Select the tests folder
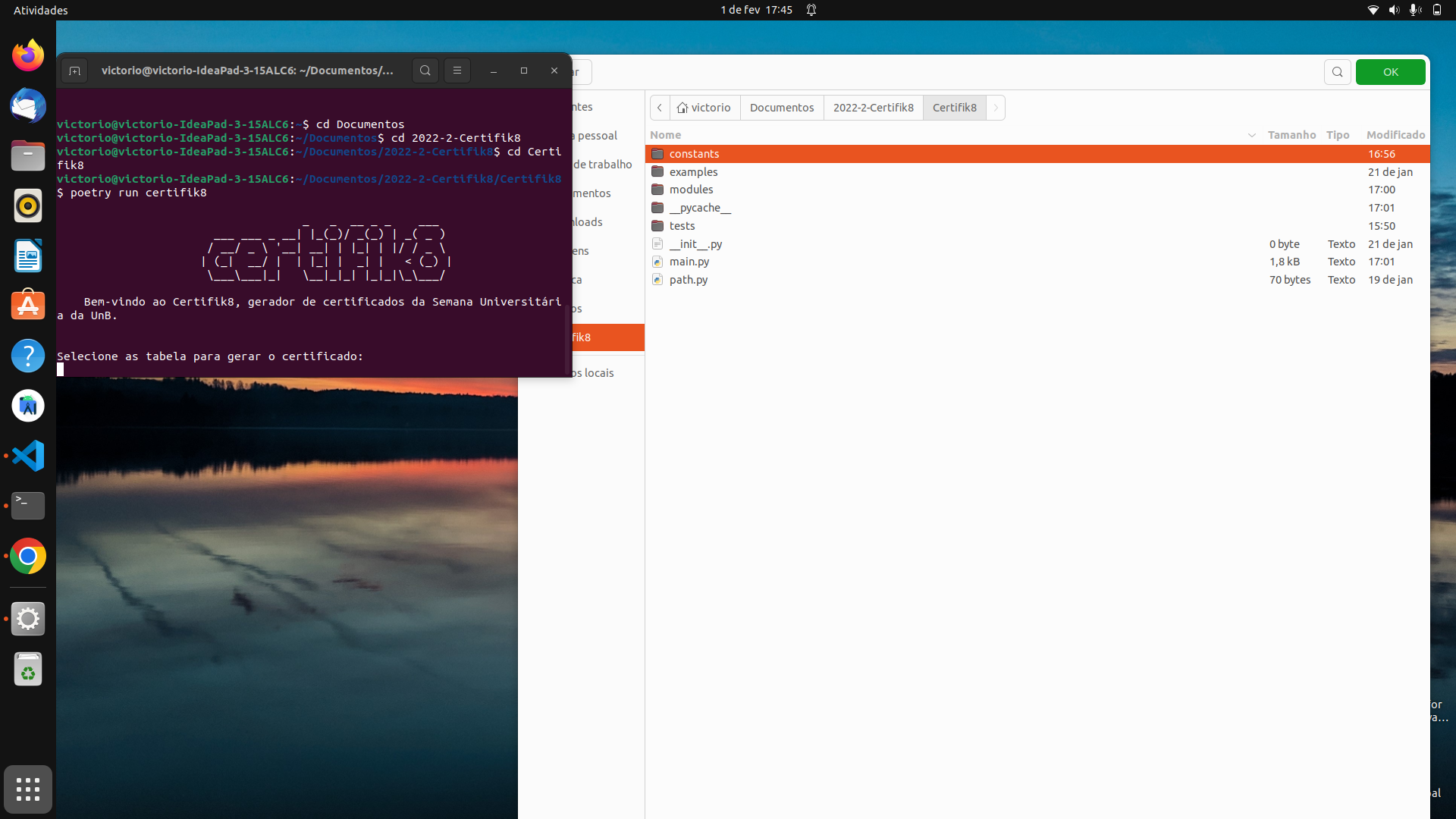Viewport: 1456px width, 819px height. pos(1037,226)
